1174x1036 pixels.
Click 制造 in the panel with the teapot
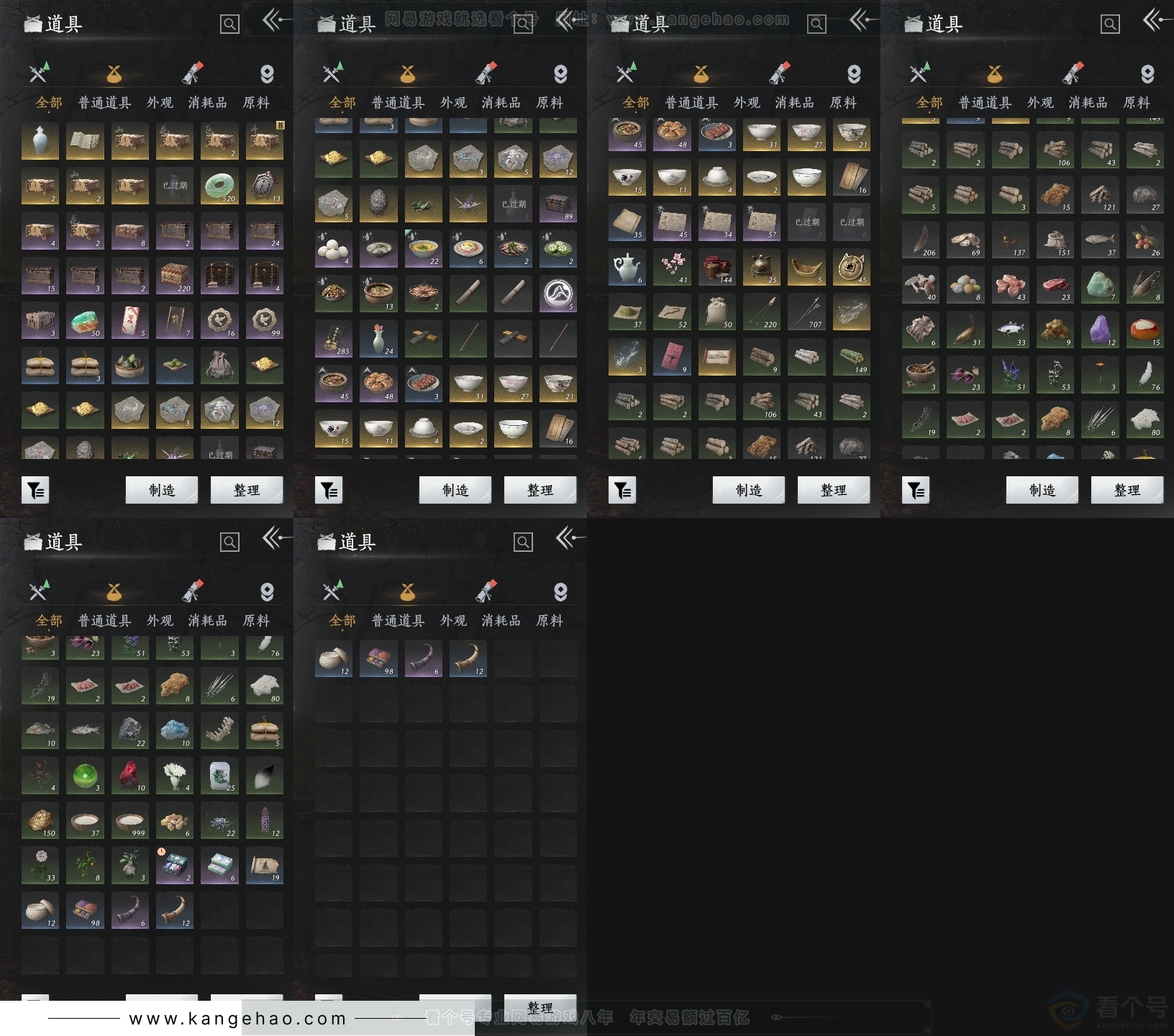pos(749,490)
